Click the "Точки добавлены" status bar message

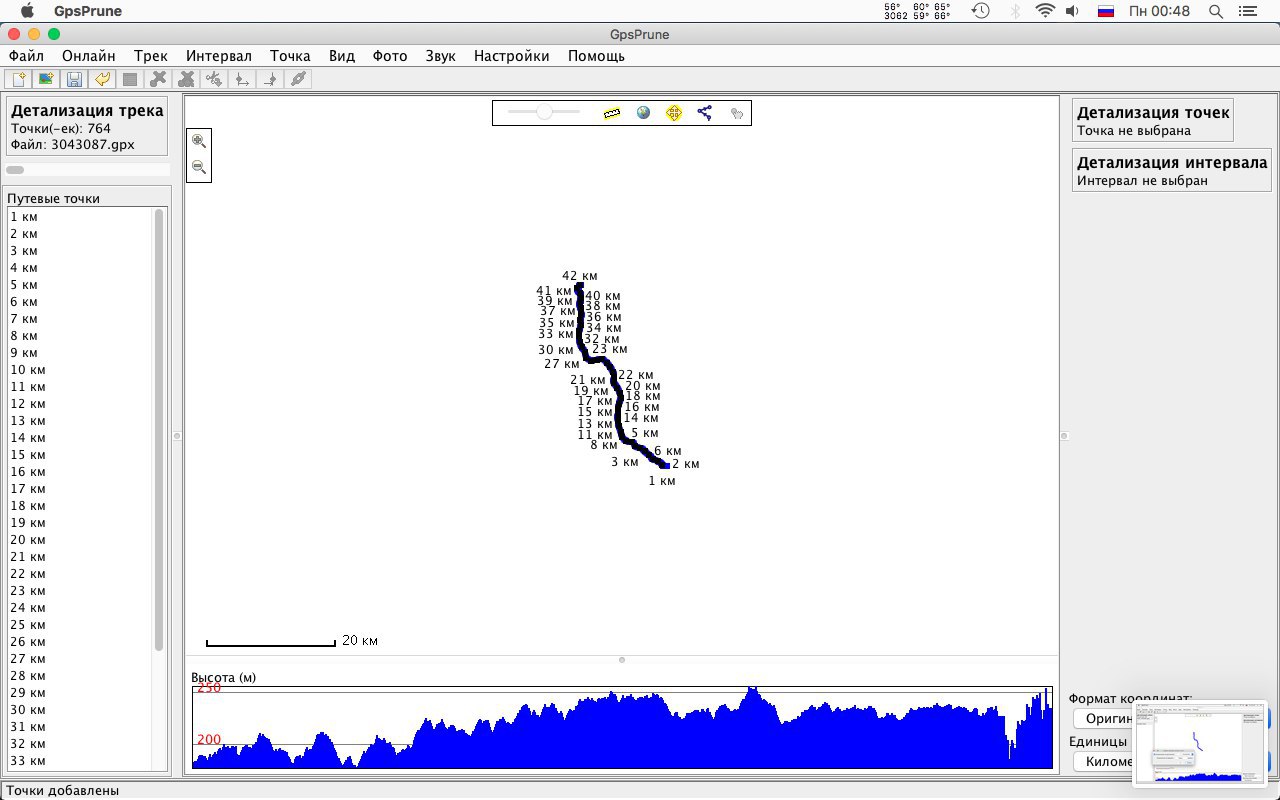click(63, 790)
